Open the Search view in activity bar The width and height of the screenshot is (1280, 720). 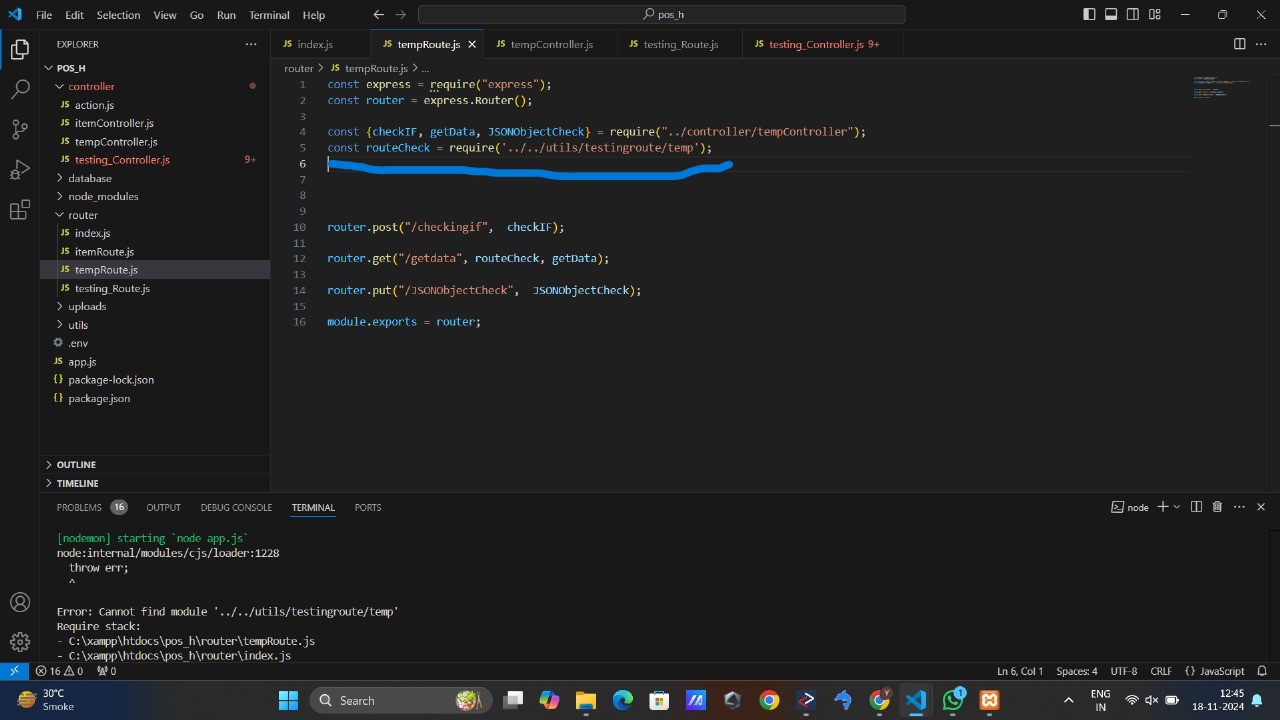tap(20, 89)
